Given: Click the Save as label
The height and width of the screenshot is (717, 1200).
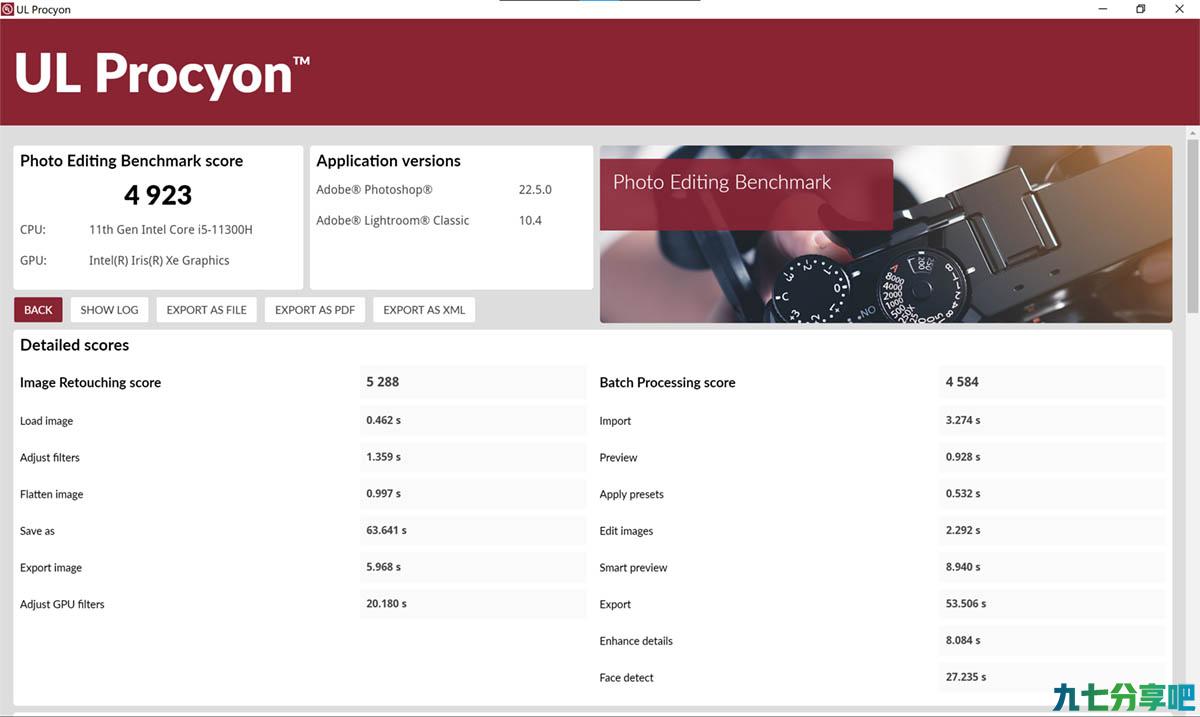Looking at the screenshot, I should coord(37,531).
